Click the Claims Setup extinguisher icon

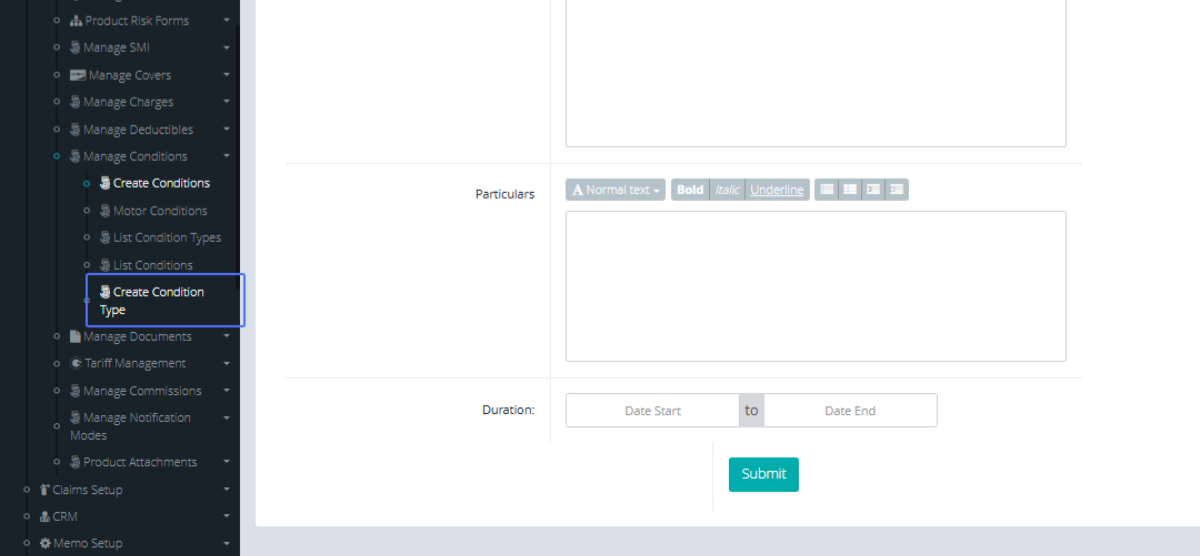pyautogui.click(x=45, y=490)
